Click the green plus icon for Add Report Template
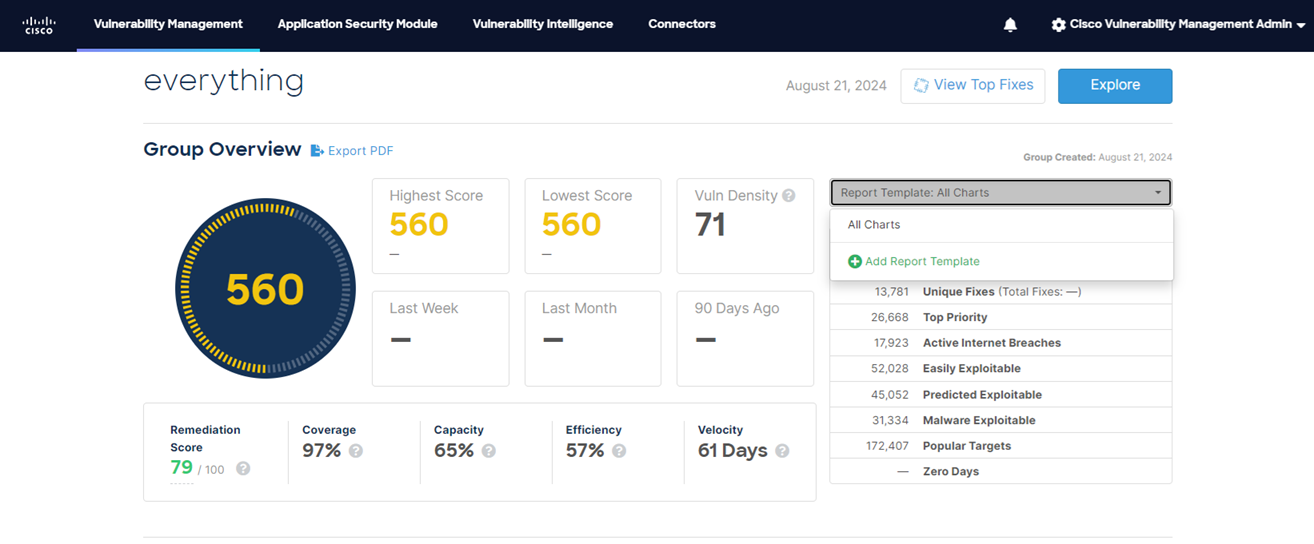The width and height of the screenshot is (1314, 544). point(854,261)
